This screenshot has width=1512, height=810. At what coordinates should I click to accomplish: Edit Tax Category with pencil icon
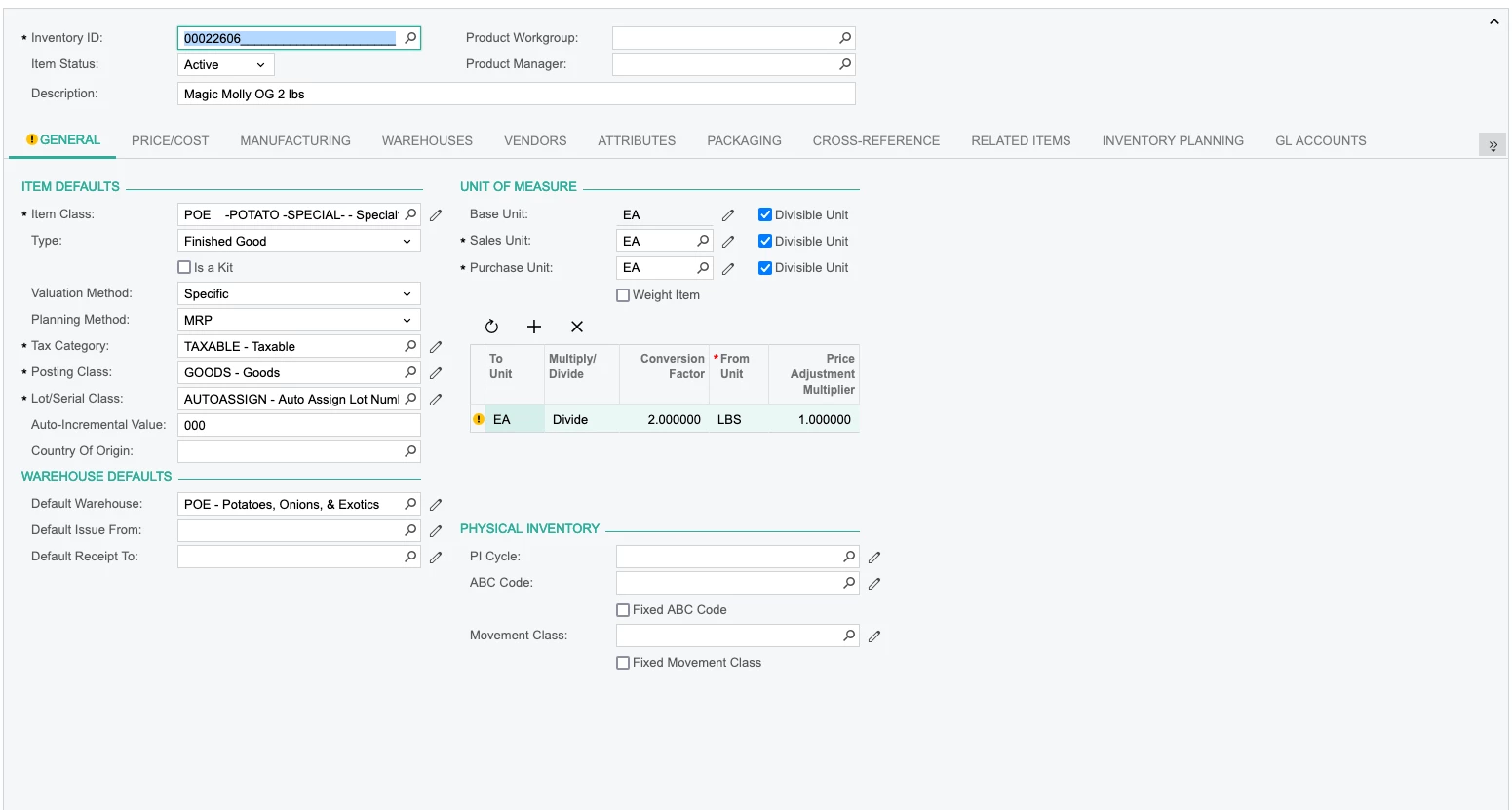point(436,347)
